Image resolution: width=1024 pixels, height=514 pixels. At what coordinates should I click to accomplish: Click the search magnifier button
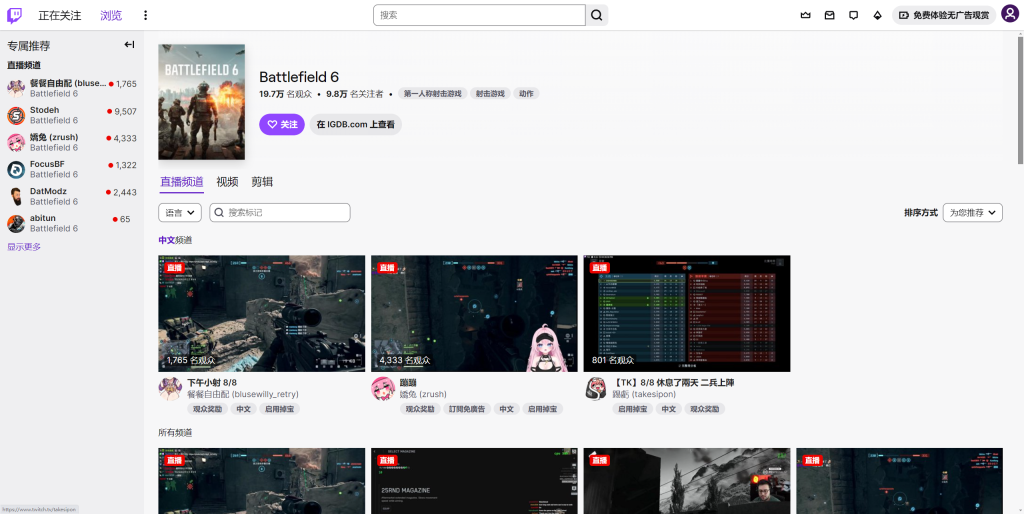[596, 15]
